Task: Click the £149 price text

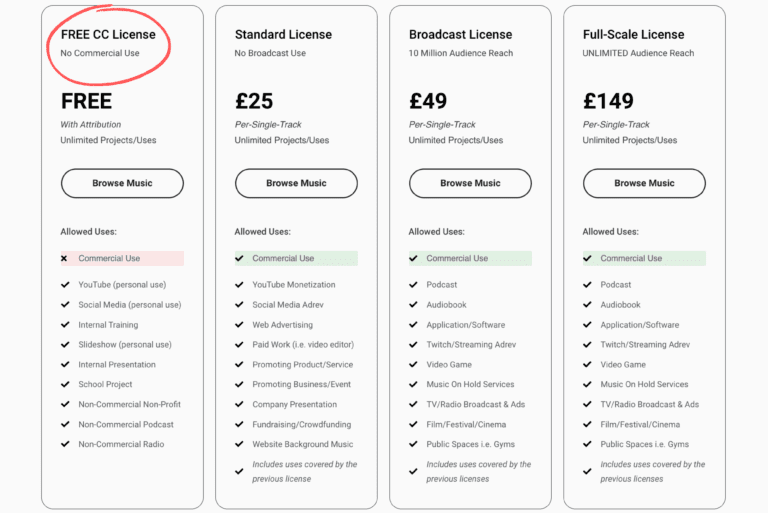Action: click(x=608, y=101)
